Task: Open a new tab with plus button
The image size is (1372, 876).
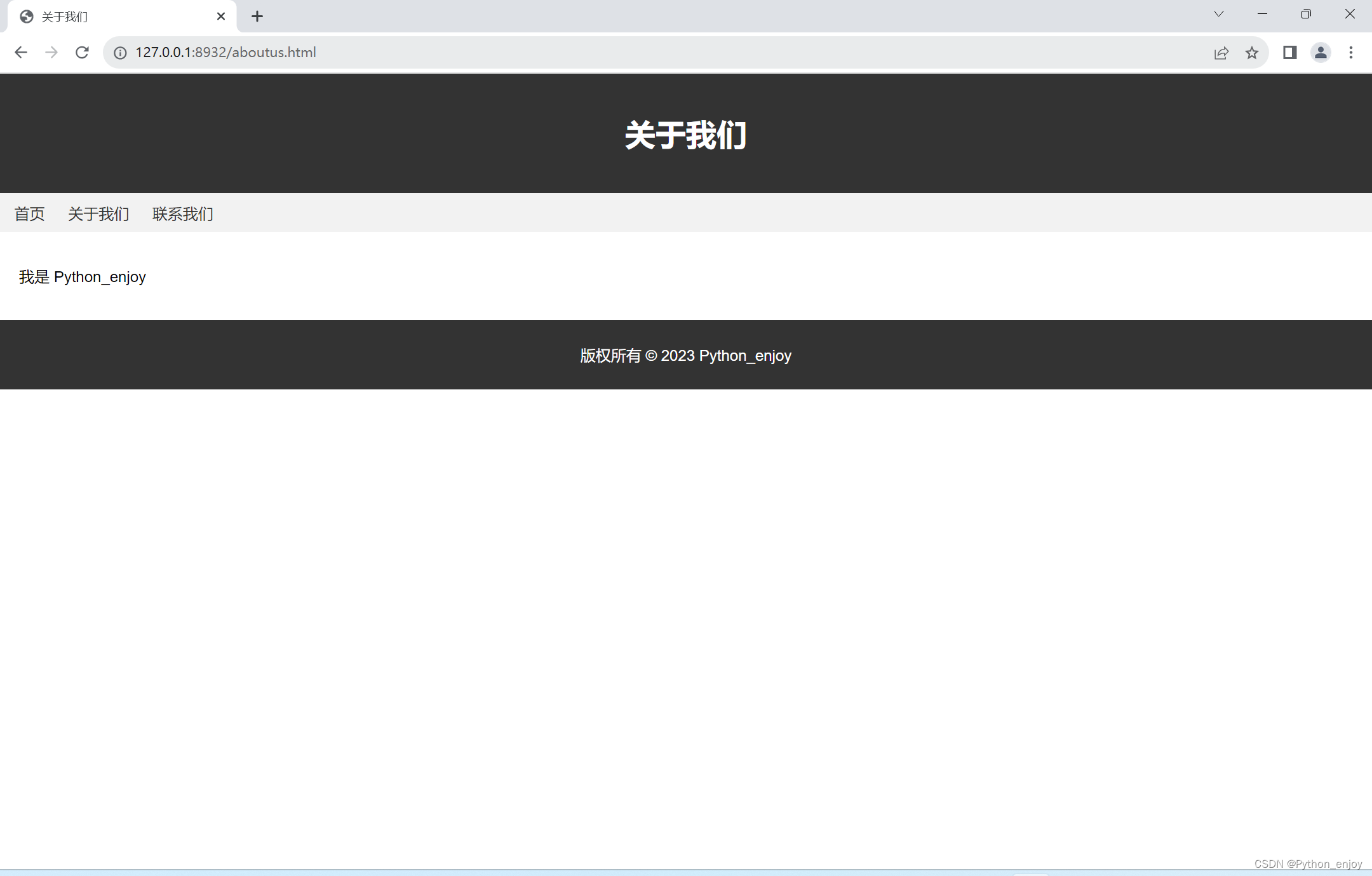Action: pos(257,17)
